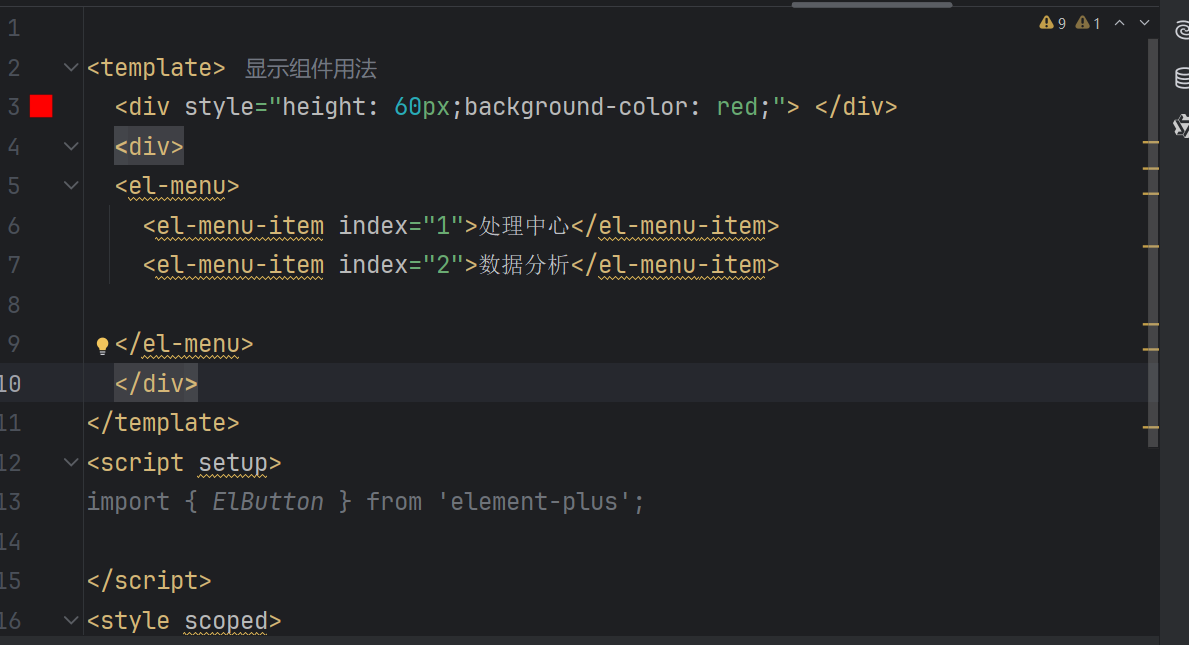Click the text 处理中心 on line 6
1189x645 pixels.
pyautogui.click(x=524, y=226)
